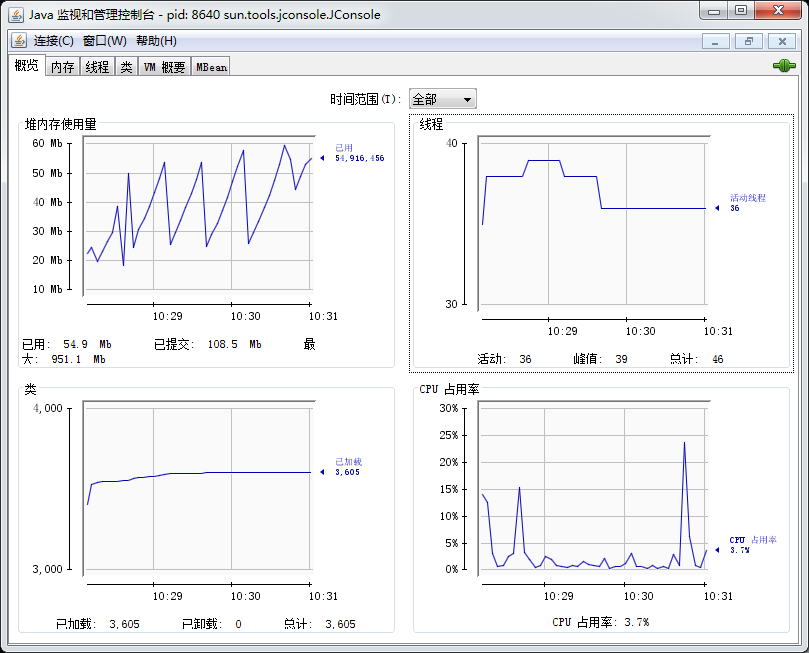
Task: Minimize the JConsole outer window
Action: 714,10
